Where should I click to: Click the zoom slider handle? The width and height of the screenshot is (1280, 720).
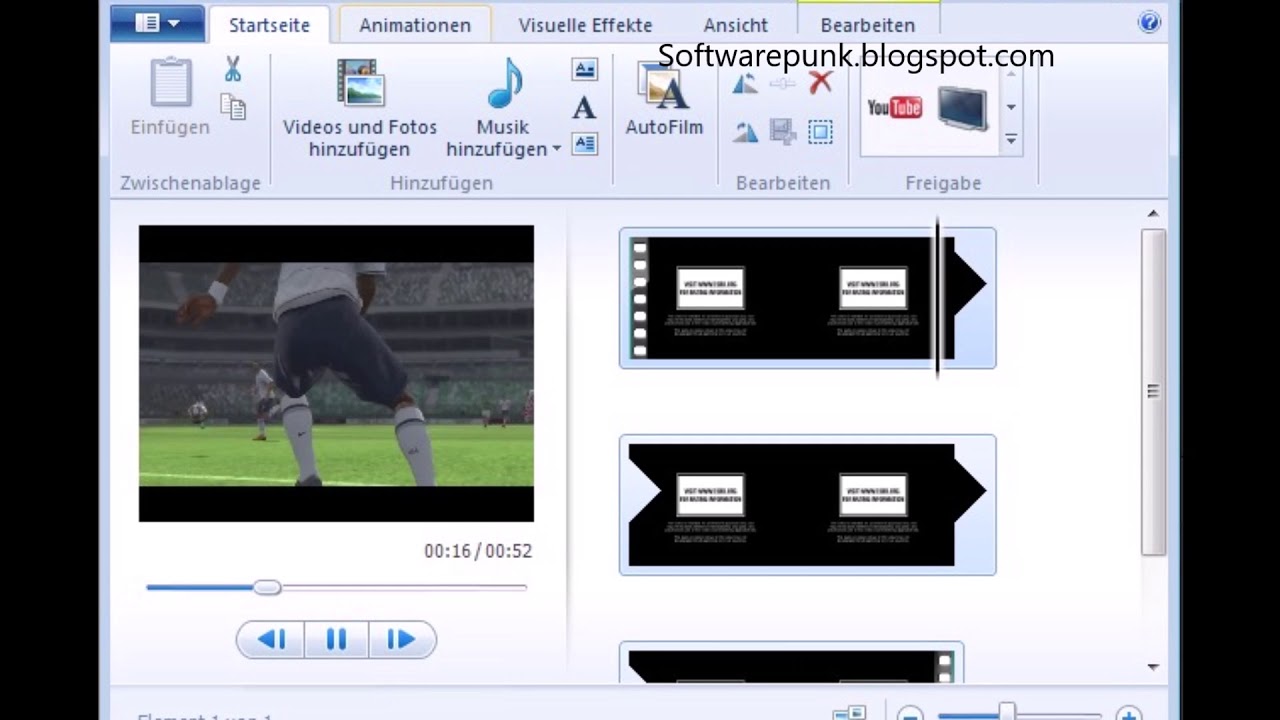[x=1007, y=712]
